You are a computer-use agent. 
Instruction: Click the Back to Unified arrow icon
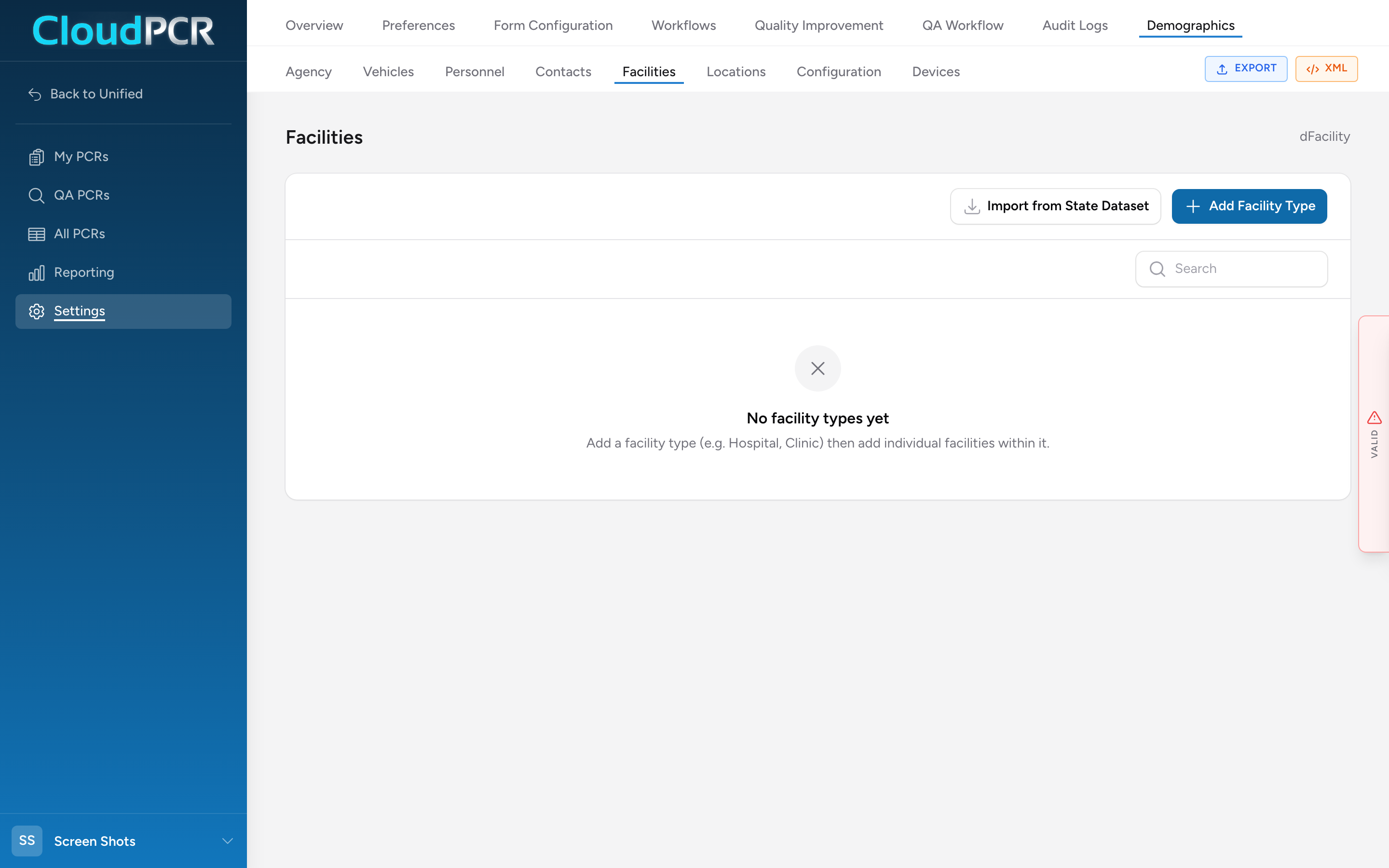[35, 94]
